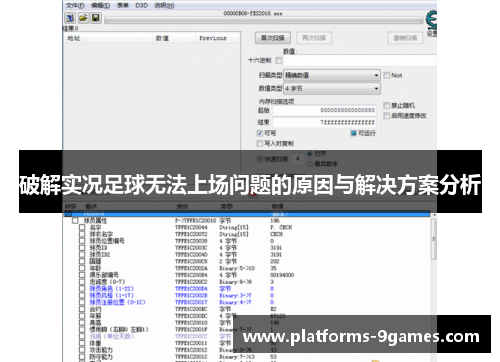Tick the box beside 国籍 entry
This screenshot has height=362, width=500.
82,261
